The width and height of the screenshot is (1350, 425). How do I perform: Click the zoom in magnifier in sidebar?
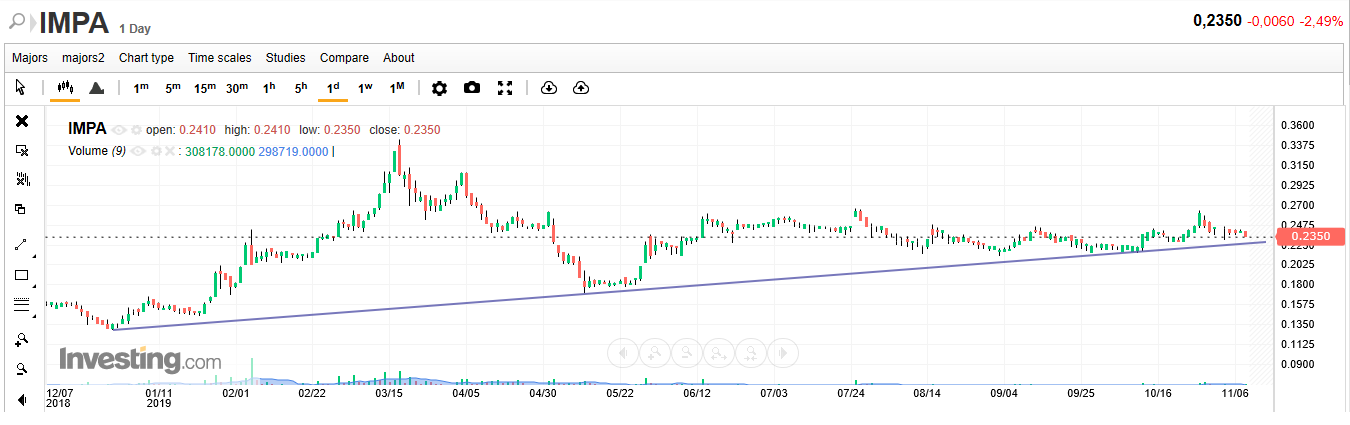coord(21,339)
